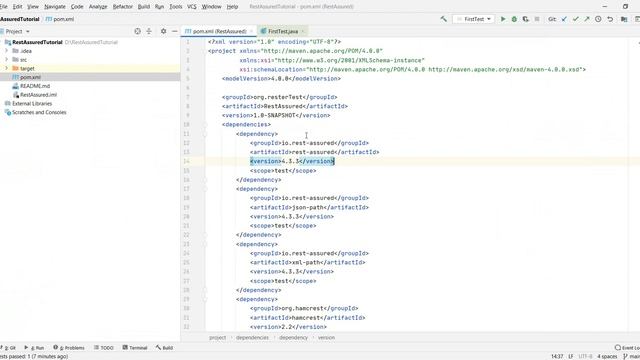Viewport: 640px width, 360px height.
Task: Open the Refactor menu
Action: [x=122, y=7]
